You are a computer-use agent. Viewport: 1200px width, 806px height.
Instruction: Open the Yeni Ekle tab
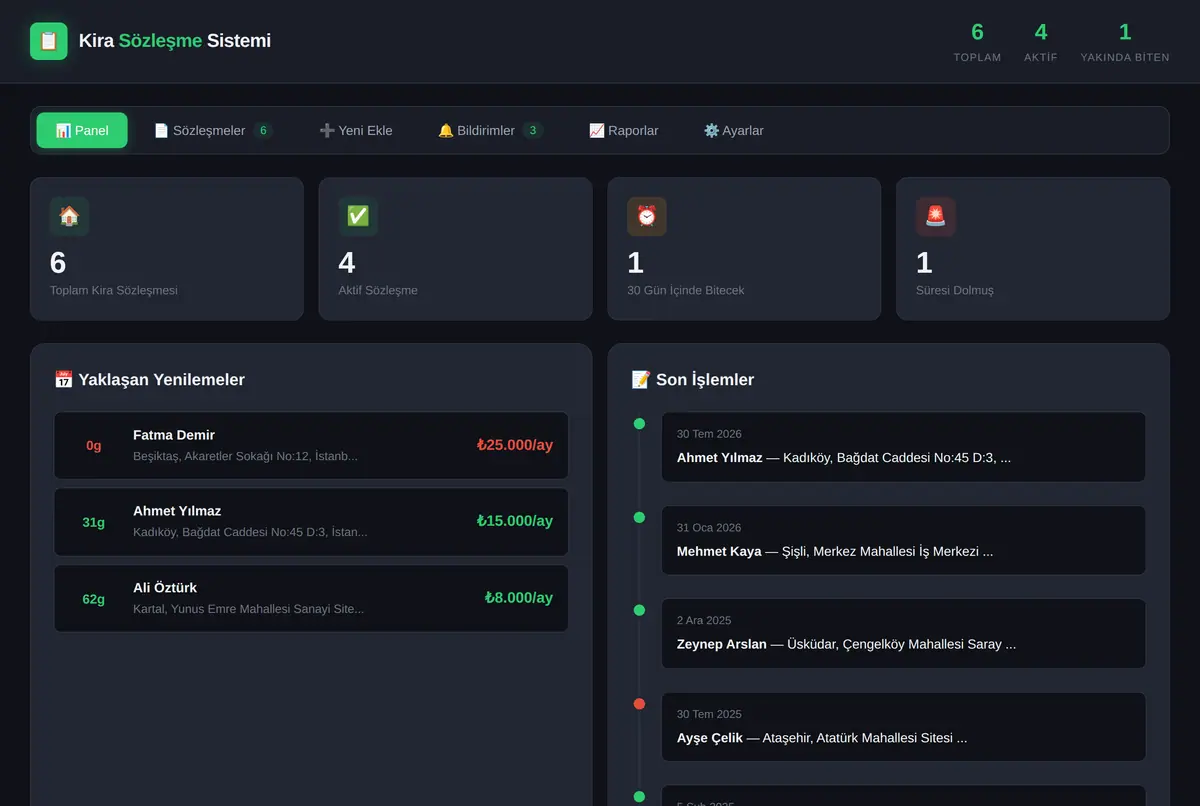pyautogui.click(x=356, y=130)
